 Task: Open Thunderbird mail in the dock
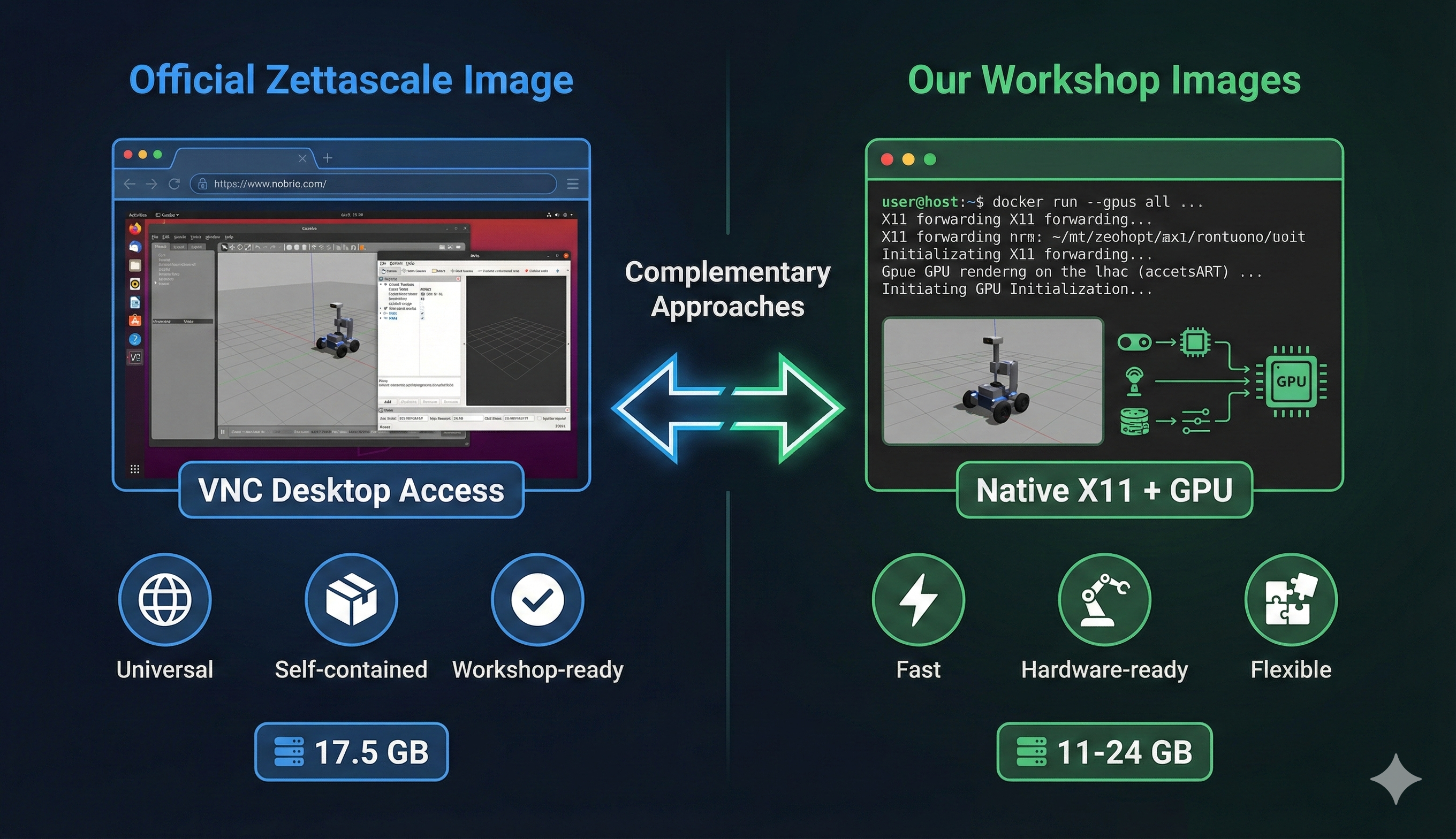point(135,247)
